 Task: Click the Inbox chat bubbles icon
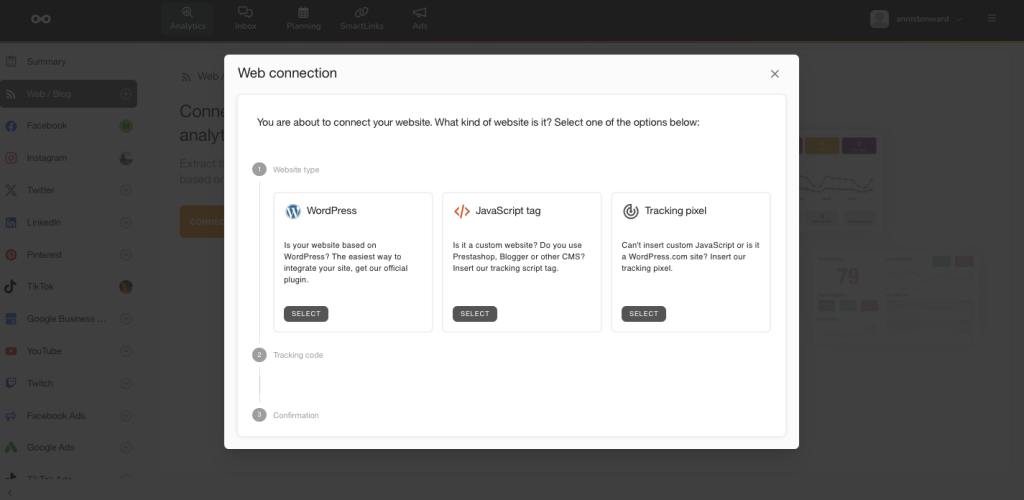pos(246,12)
